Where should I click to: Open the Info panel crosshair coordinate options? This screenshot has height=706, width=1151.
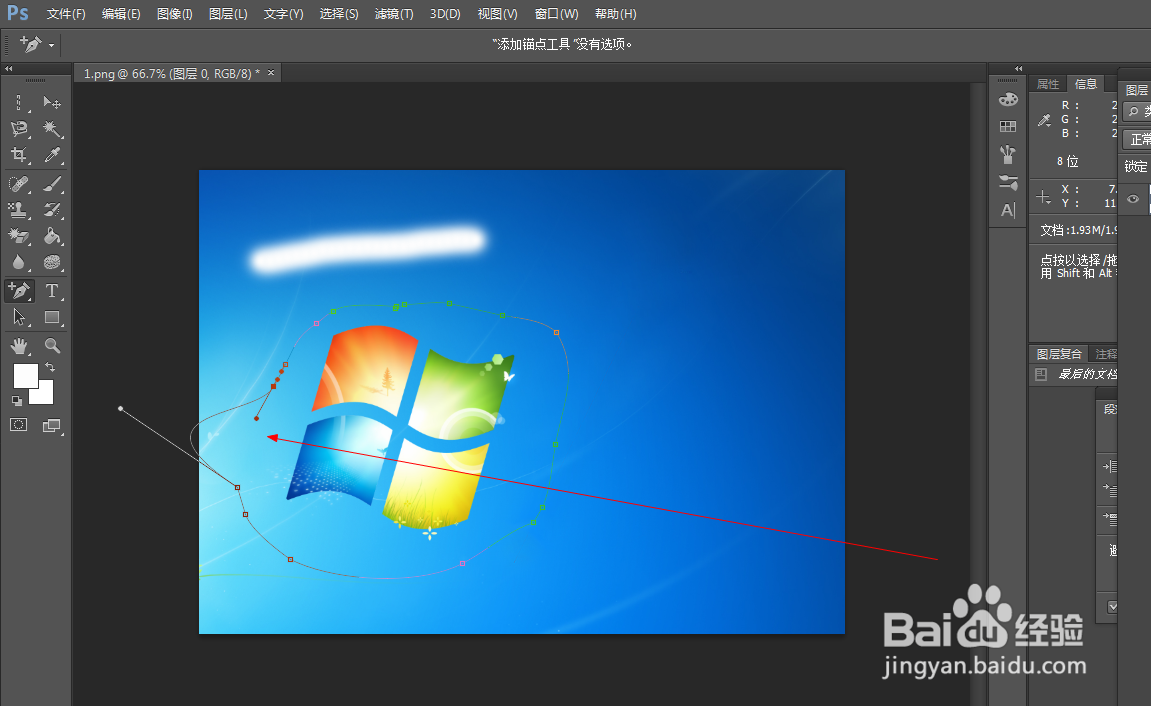(x=1043, y=197)
